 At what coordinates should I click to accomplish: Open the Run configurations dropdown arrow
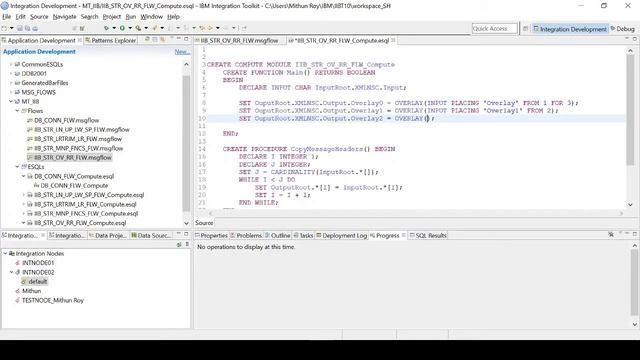[x=130, y=28]
